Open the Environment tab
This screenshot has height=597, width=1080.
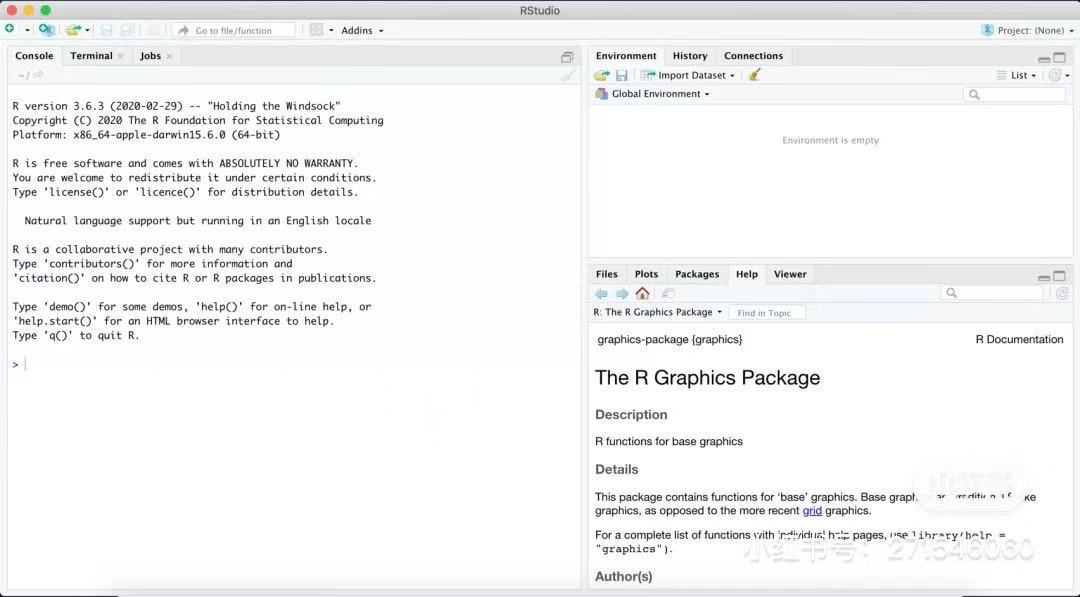(626, 56)
